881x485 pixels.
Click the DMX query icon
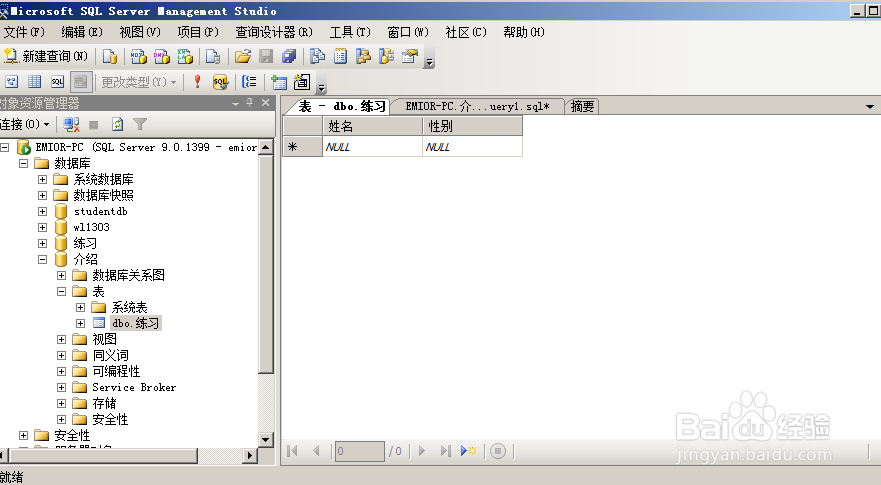[x=162, y=56]
